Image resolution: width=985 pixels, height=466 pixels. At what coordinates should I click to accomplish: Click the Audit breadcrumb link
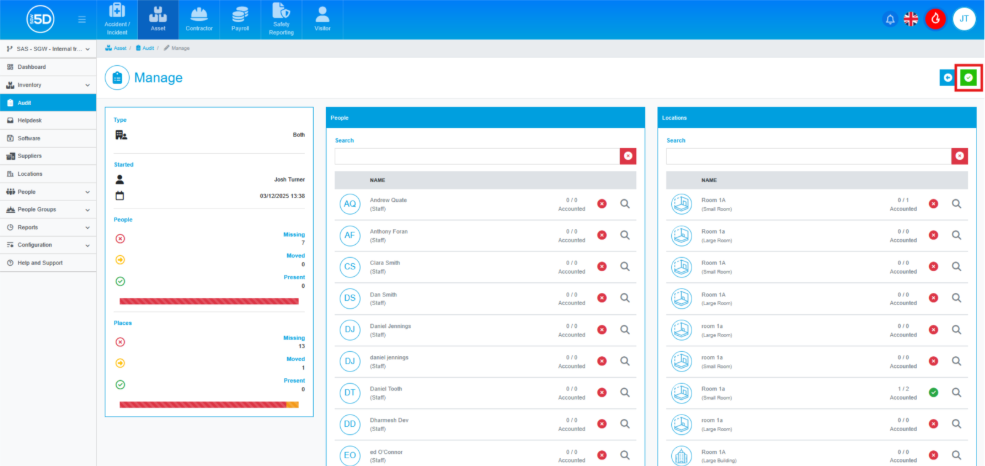tap(146, 48)
